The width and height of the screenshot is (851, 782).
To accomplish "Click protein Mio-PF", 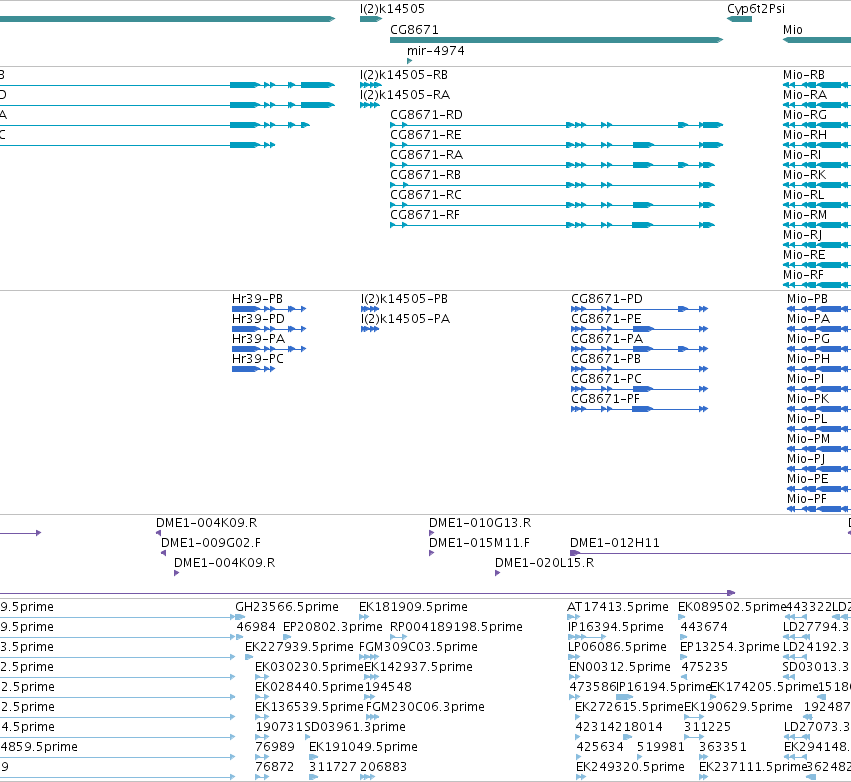I will pyautogui.click(x=806, y=499).
